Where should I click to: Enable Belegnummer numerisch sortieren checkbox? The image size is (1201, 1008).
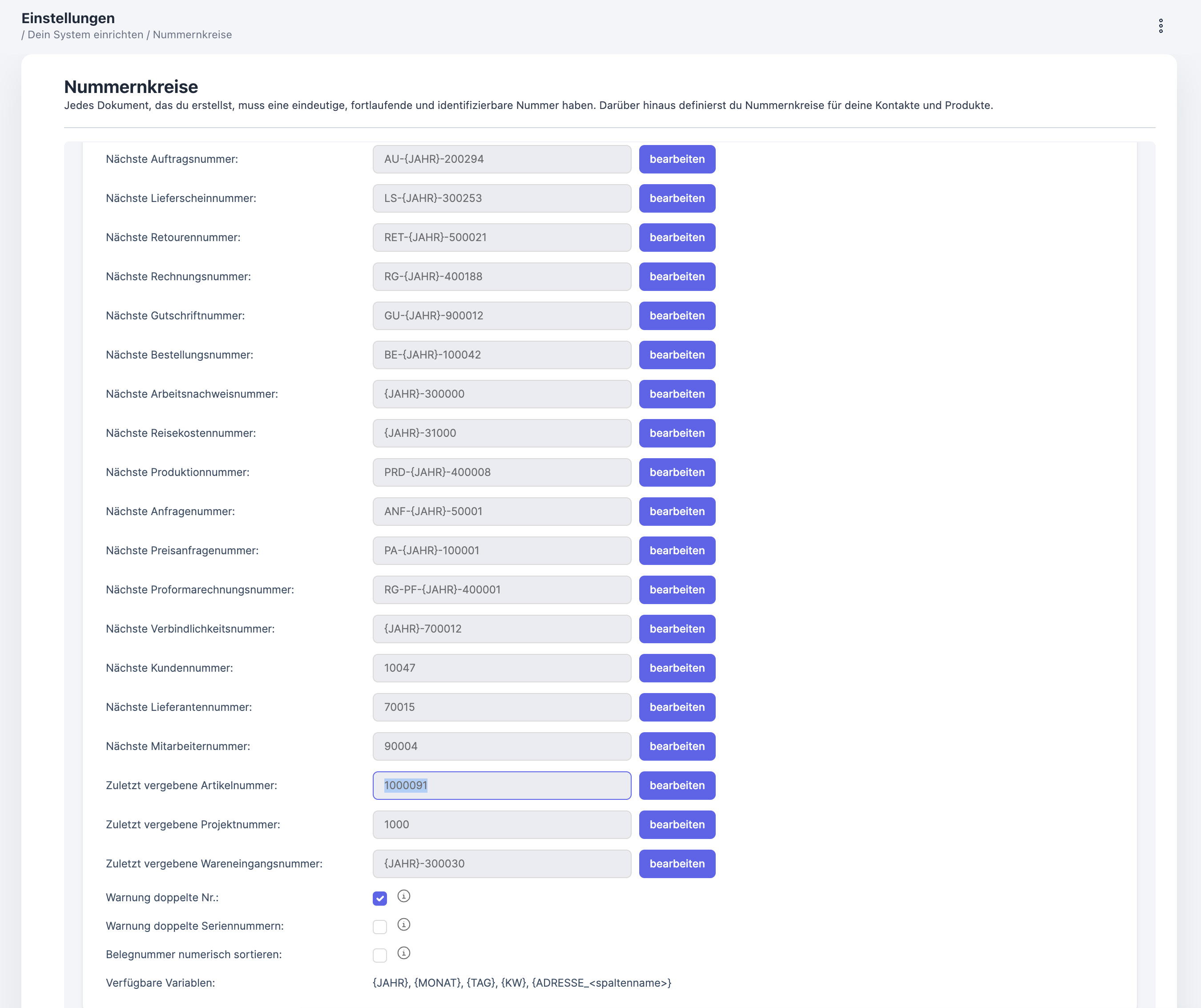click(380, 956)
